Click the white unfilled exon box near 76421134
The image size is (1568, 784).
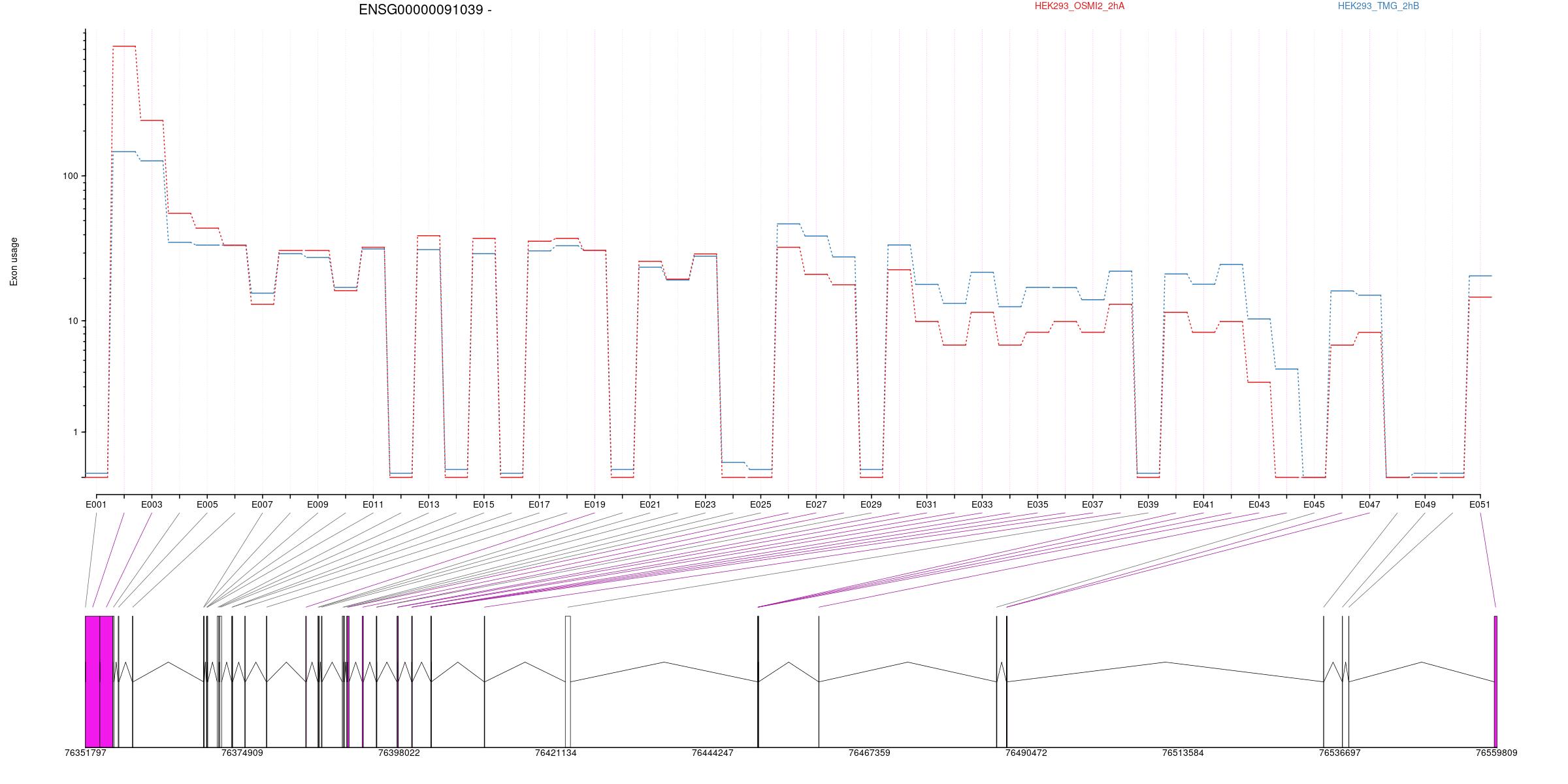(x=568, y=681)
